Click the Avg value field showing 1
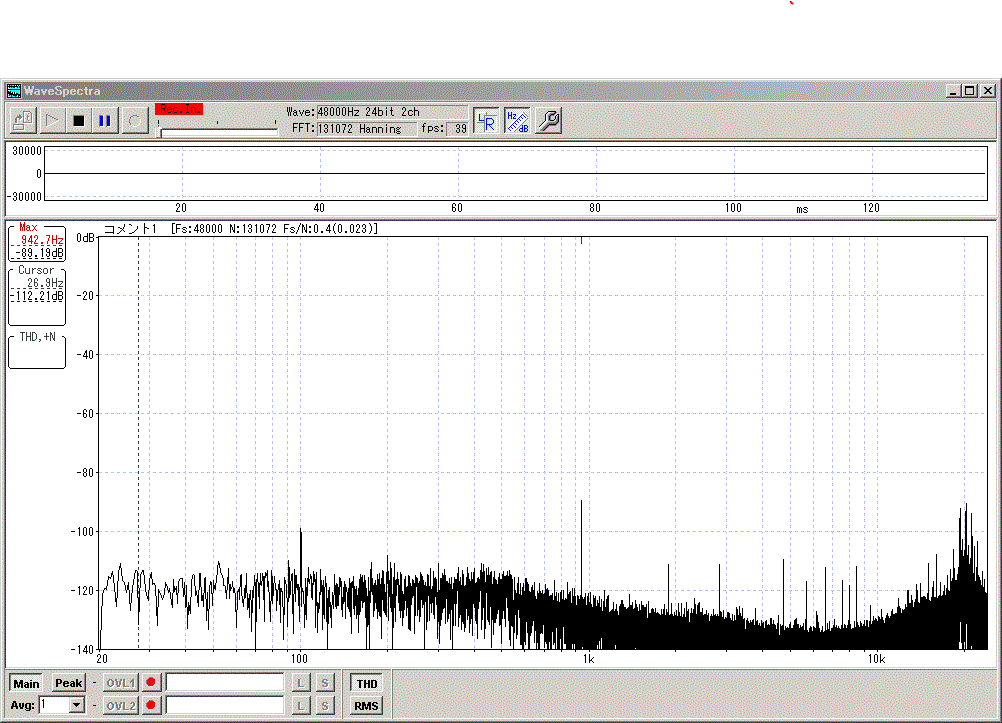The height and width of the screenshot is (723, 1002). 54,705
